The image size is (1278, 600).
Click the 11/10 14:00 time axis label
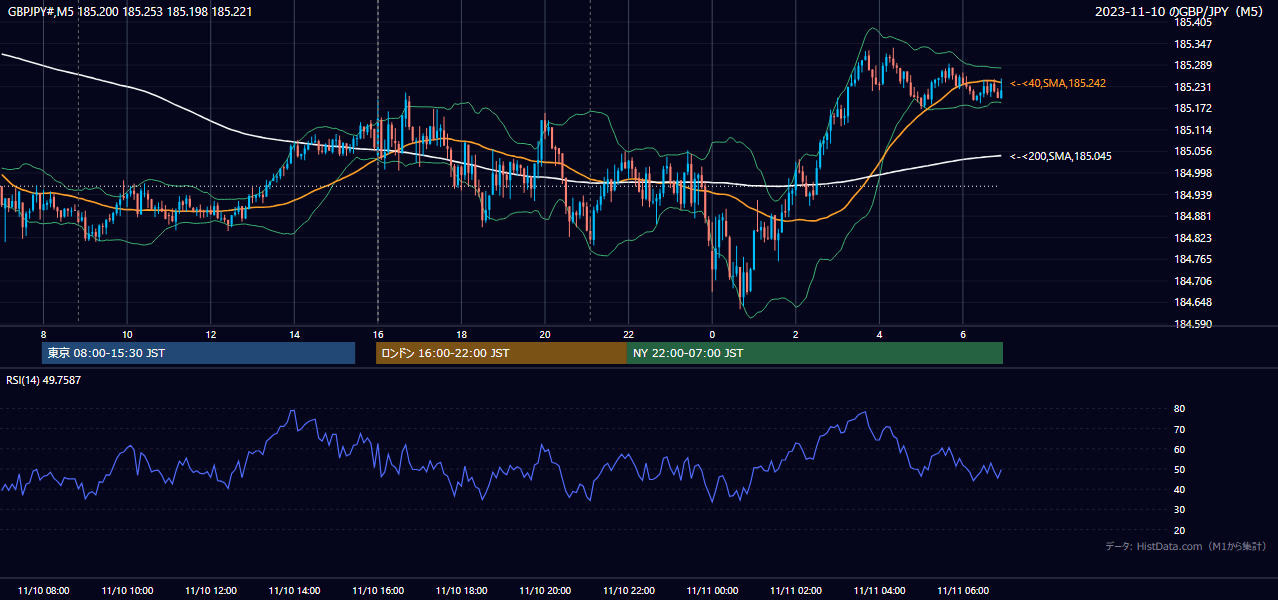[x=294, y=591]
